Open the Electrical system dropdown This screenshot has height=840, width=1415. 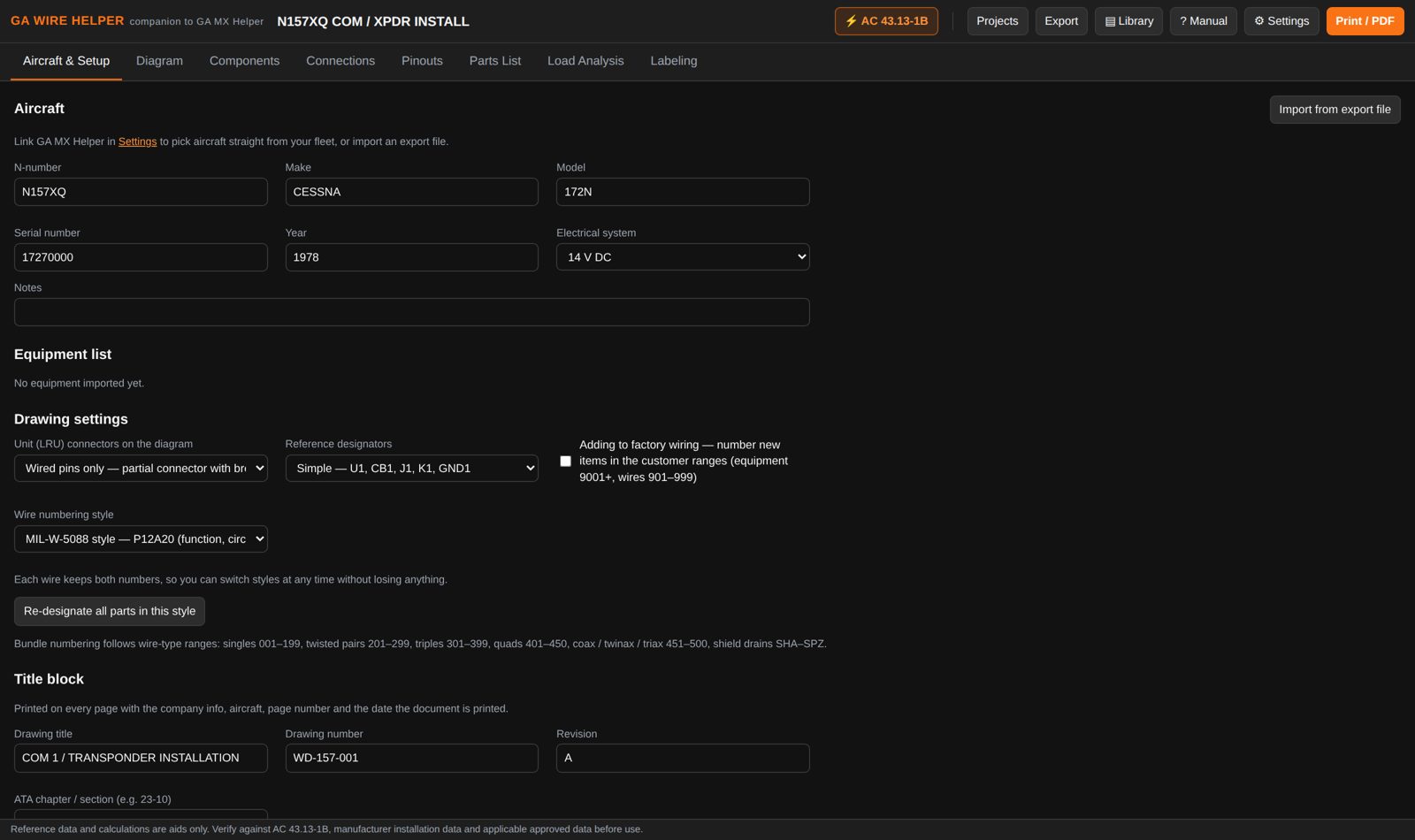(x=683, y=257)
